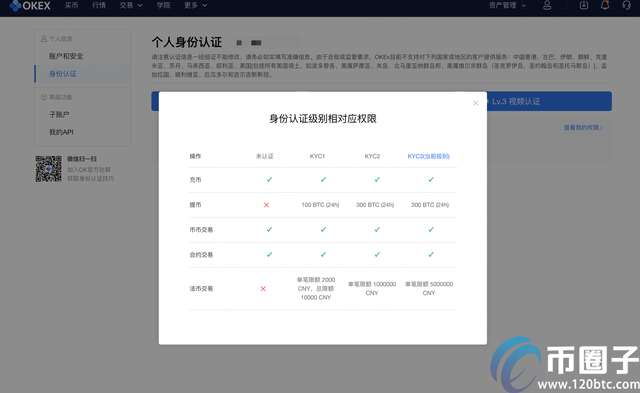
Task: Close the 身份认证级别相对应权限 dialog
Action: tap(476, 103)
